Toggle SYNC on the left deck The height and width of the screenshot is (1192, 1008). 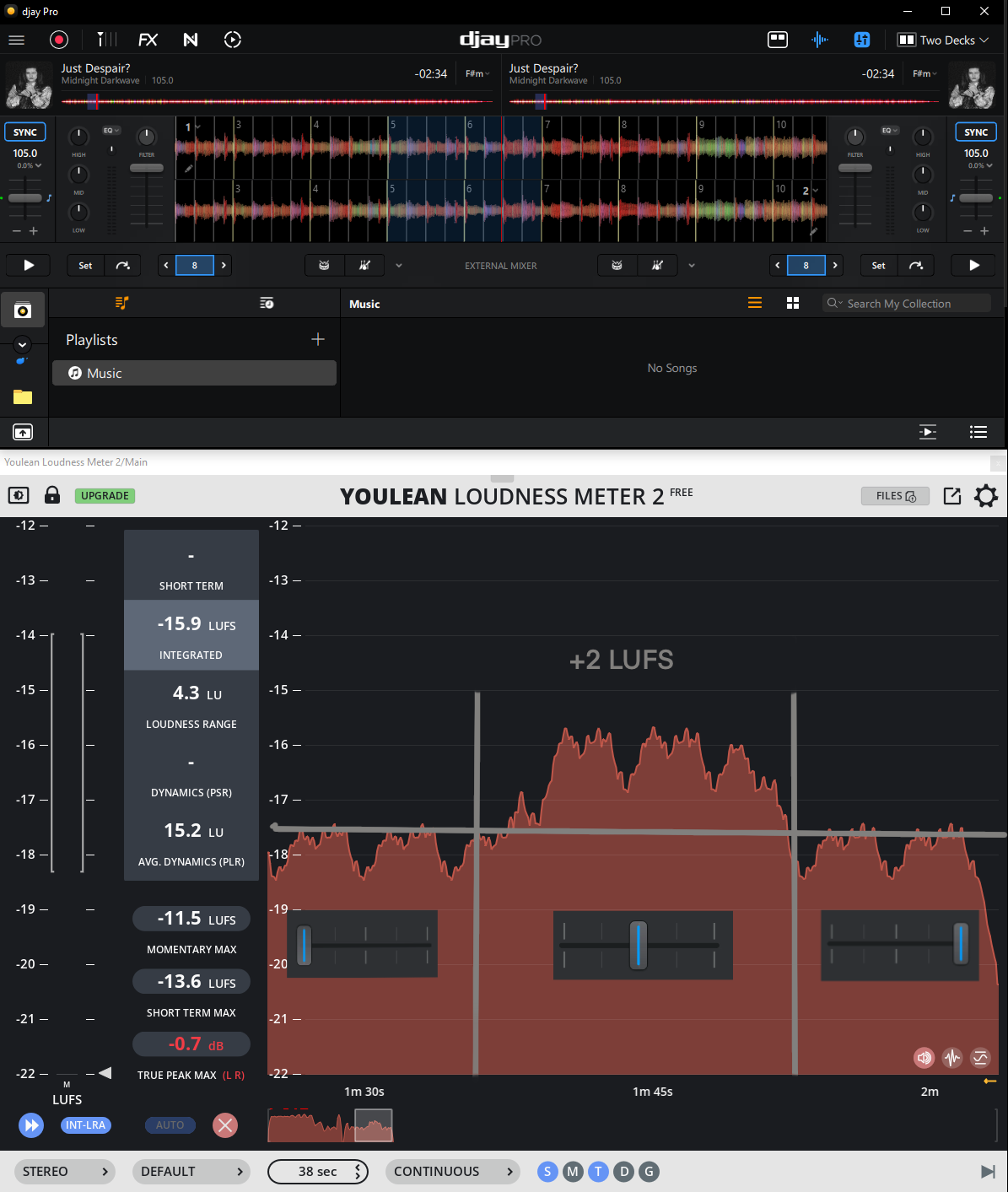pos(25,132)
